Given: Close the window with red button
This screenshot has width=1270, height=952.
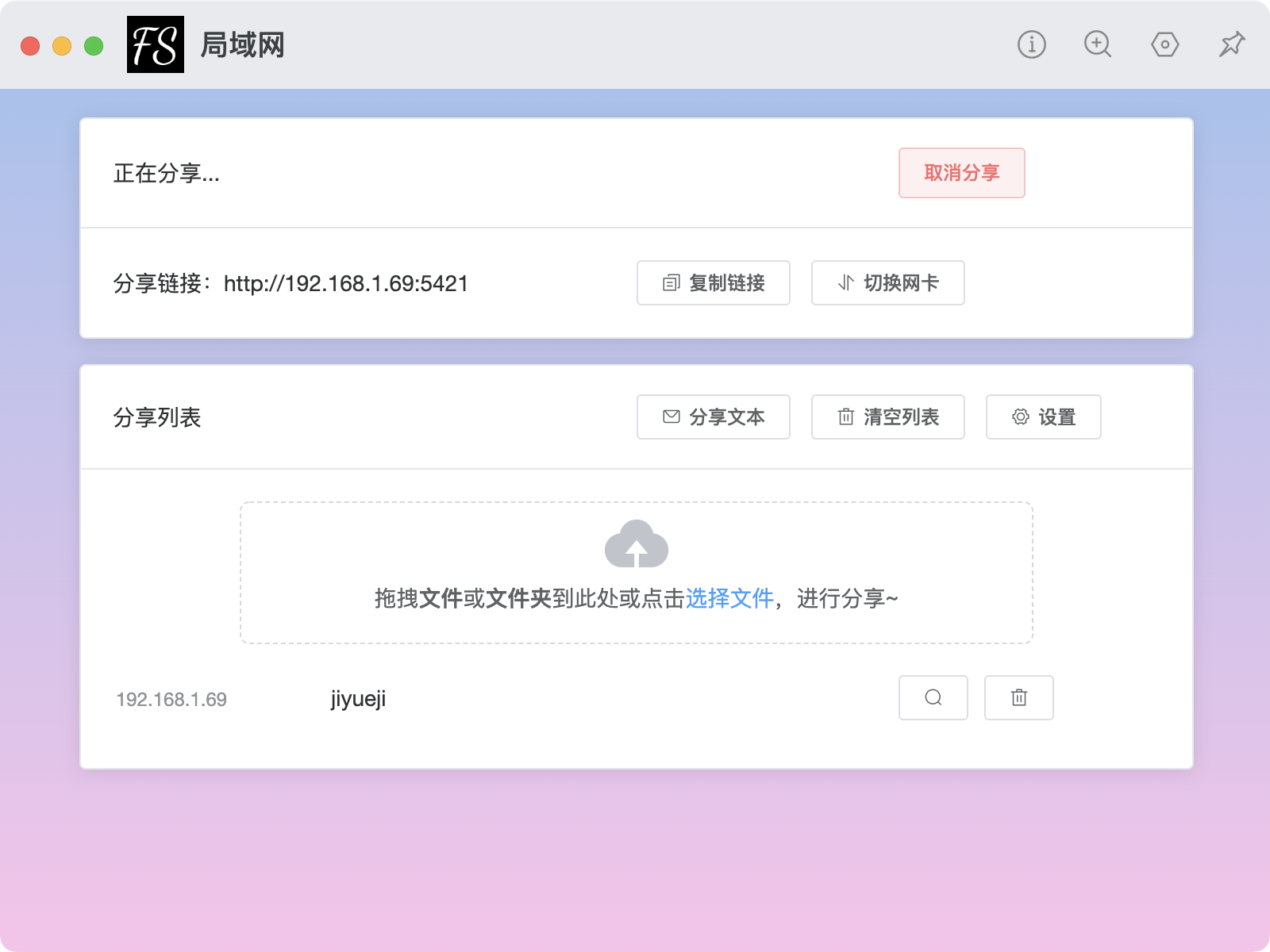Looking at the screenshot, I should 30,46.
